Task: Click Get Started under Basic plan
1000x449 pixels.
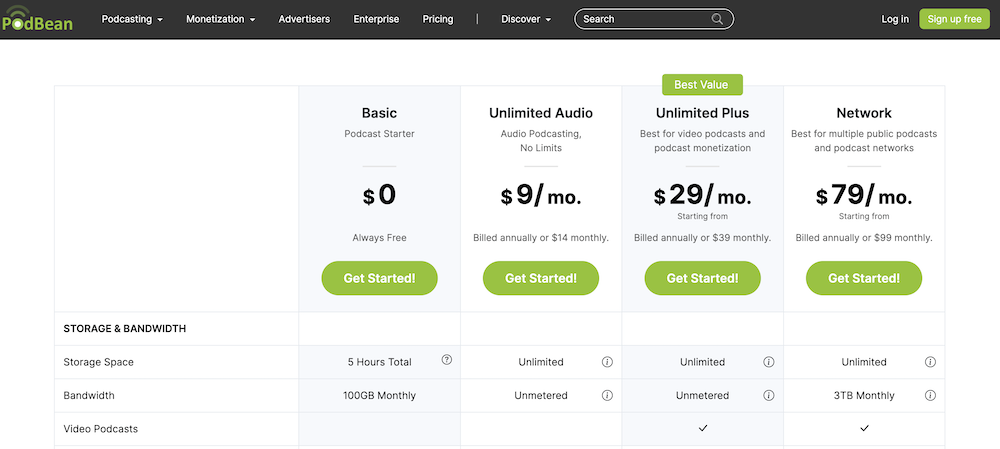Action: (x=379, y=278)
